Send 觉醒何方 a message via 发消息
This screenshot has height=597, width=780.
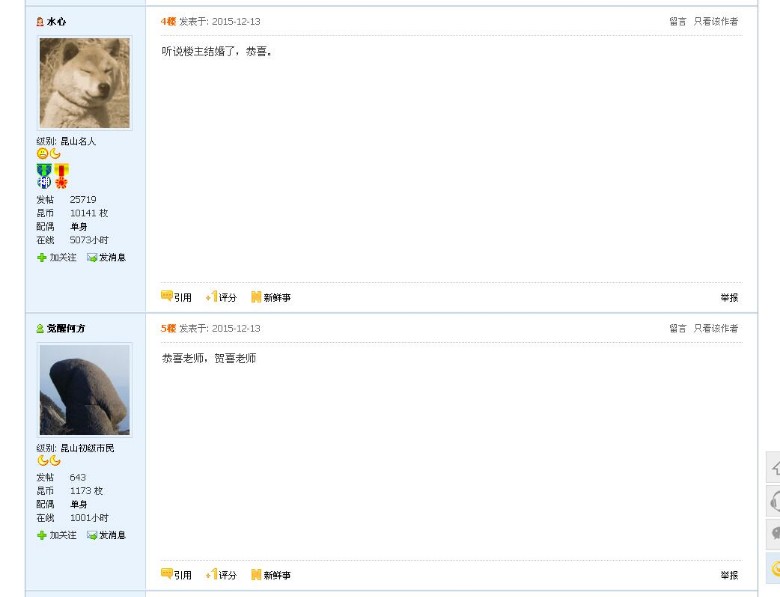click(x=106, y=535)
